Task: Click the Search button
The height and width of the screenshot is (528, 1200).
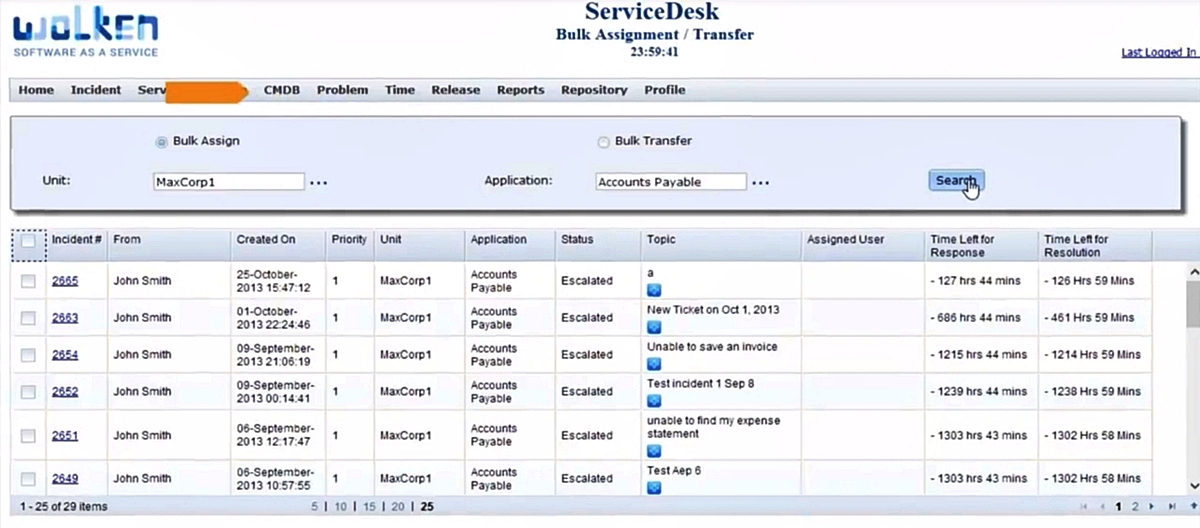Action: click(956, 180)
